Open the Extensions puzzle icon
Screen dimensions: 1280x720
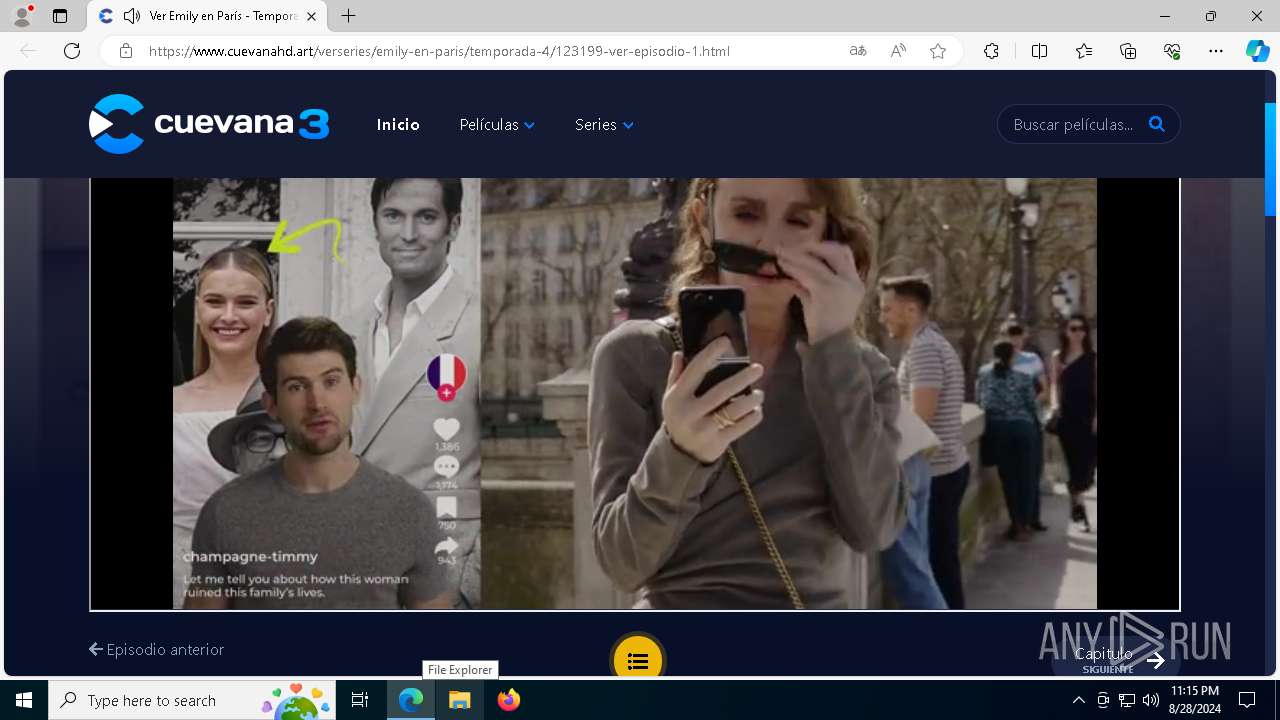[x=991, y=51]
